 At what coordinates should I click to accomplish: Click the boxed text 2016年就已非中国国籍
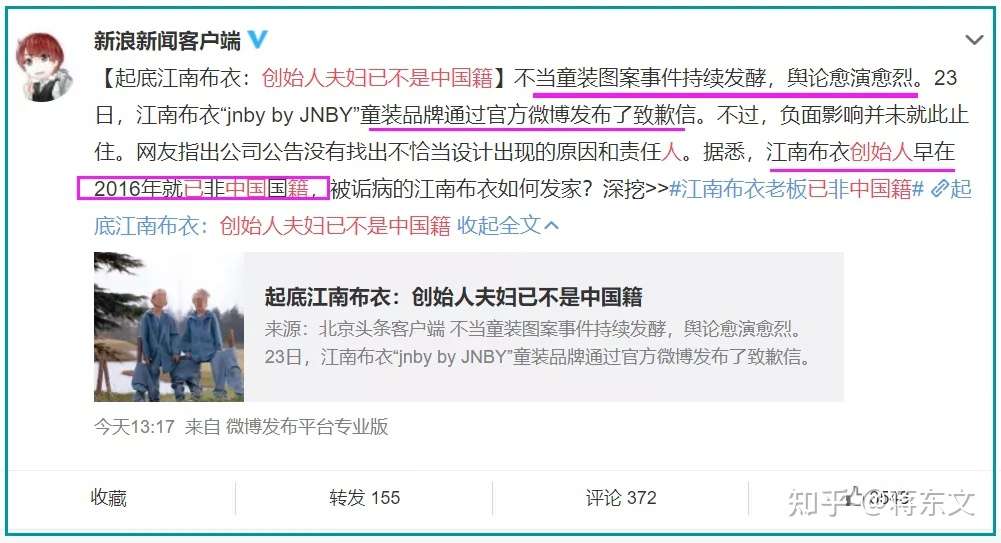pyautogui.click(x=203, y=189)
